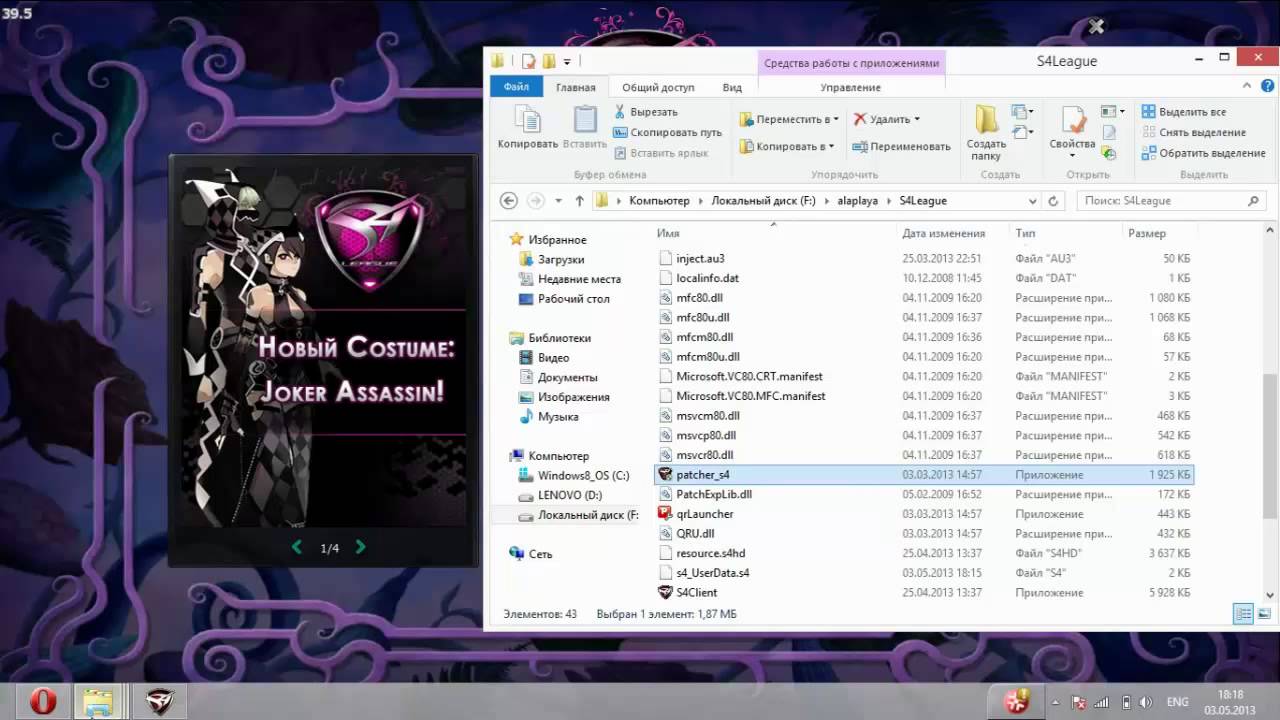Image resolution: width=1280 pixels, height=720 pixels.
Task: Open the recent locations dropdown arrow
Action: pyautogui.click(x=558, y=201)
